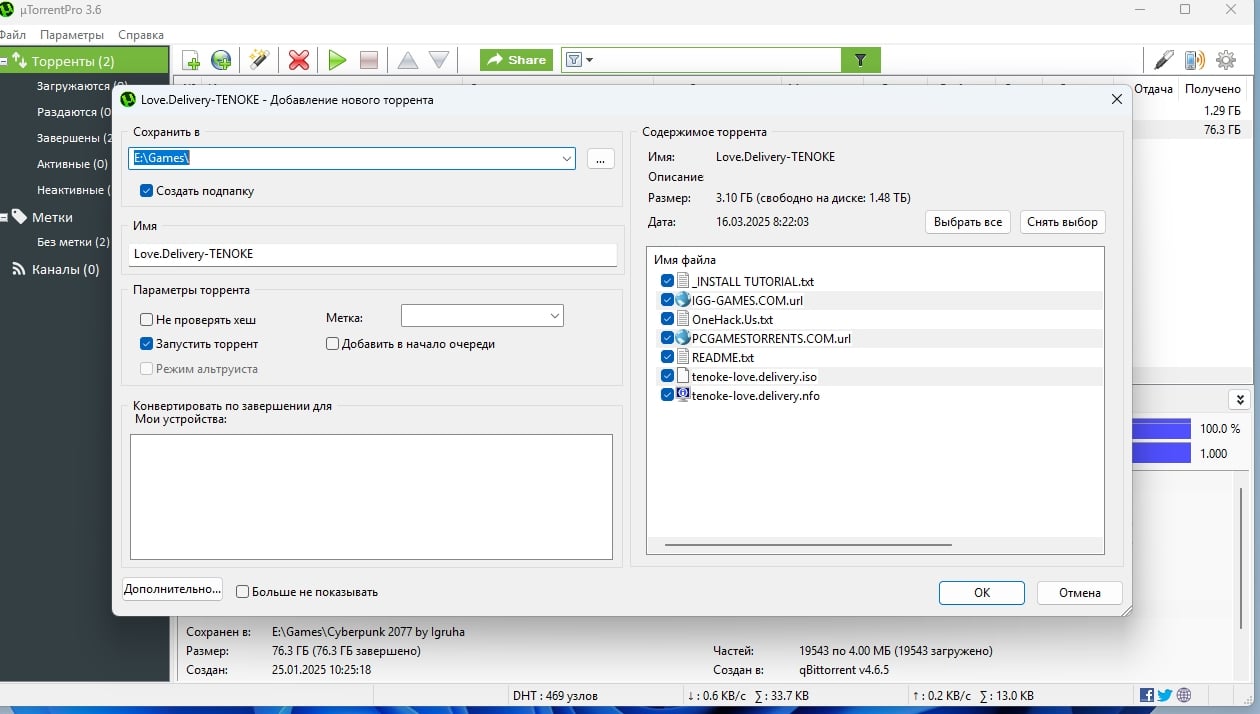This screenshot has width=1260, height=714.
Task: Open the Файл menu
Action: pos(12,35)
